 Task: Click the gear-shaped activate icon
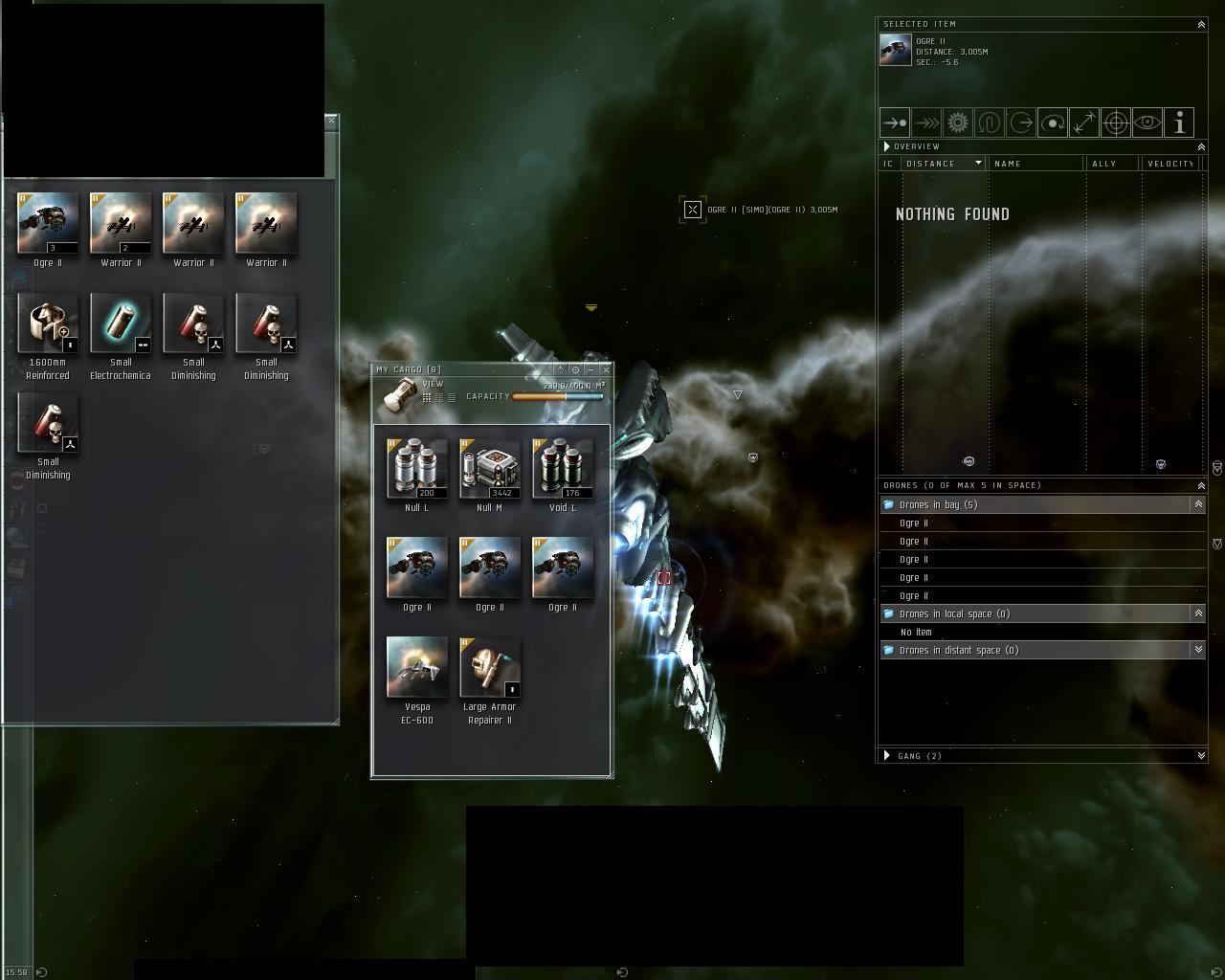coord(958,122)
